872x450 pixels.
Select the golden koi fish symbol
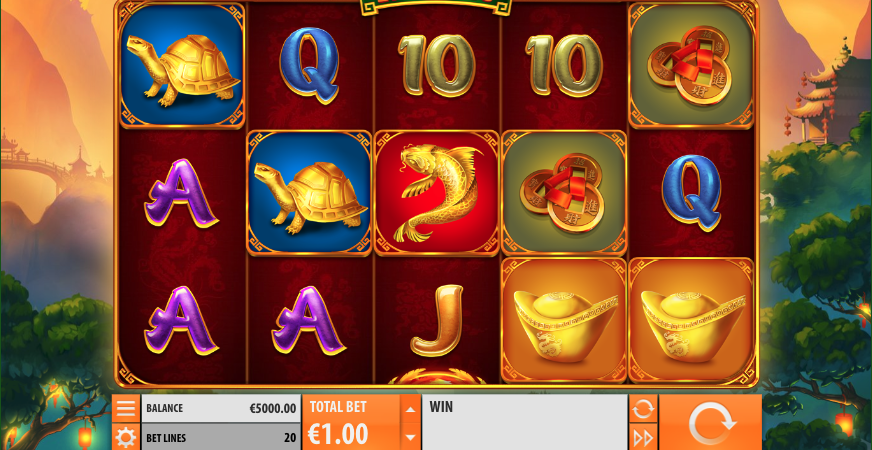pos(437,193)
